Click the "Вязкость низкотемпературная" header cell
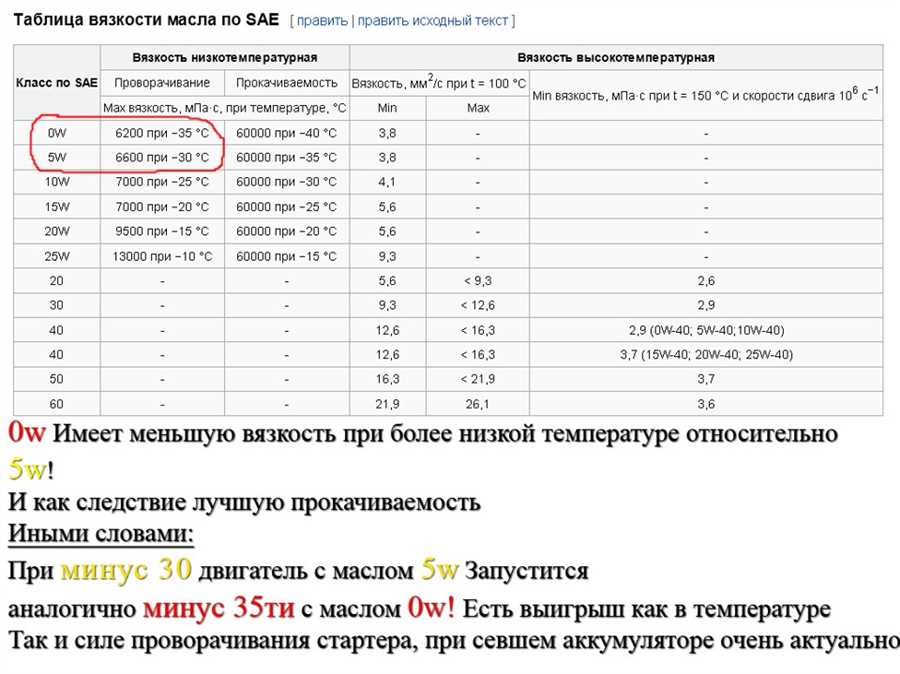This screenshot has width=900, height=674. [225, 57]
